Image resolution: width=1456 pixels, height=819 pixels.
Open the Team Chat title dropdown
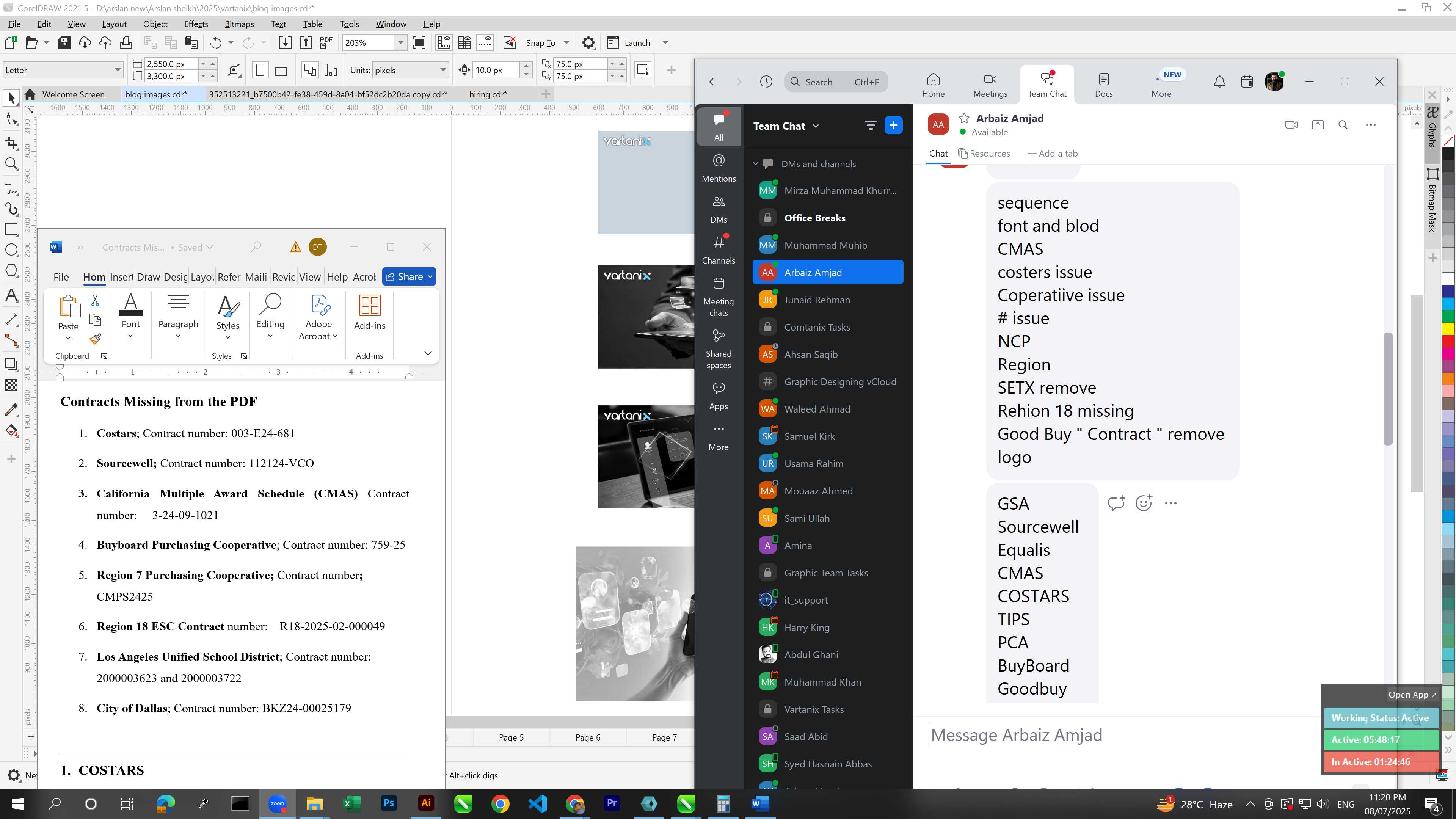(x=816, y=126)
